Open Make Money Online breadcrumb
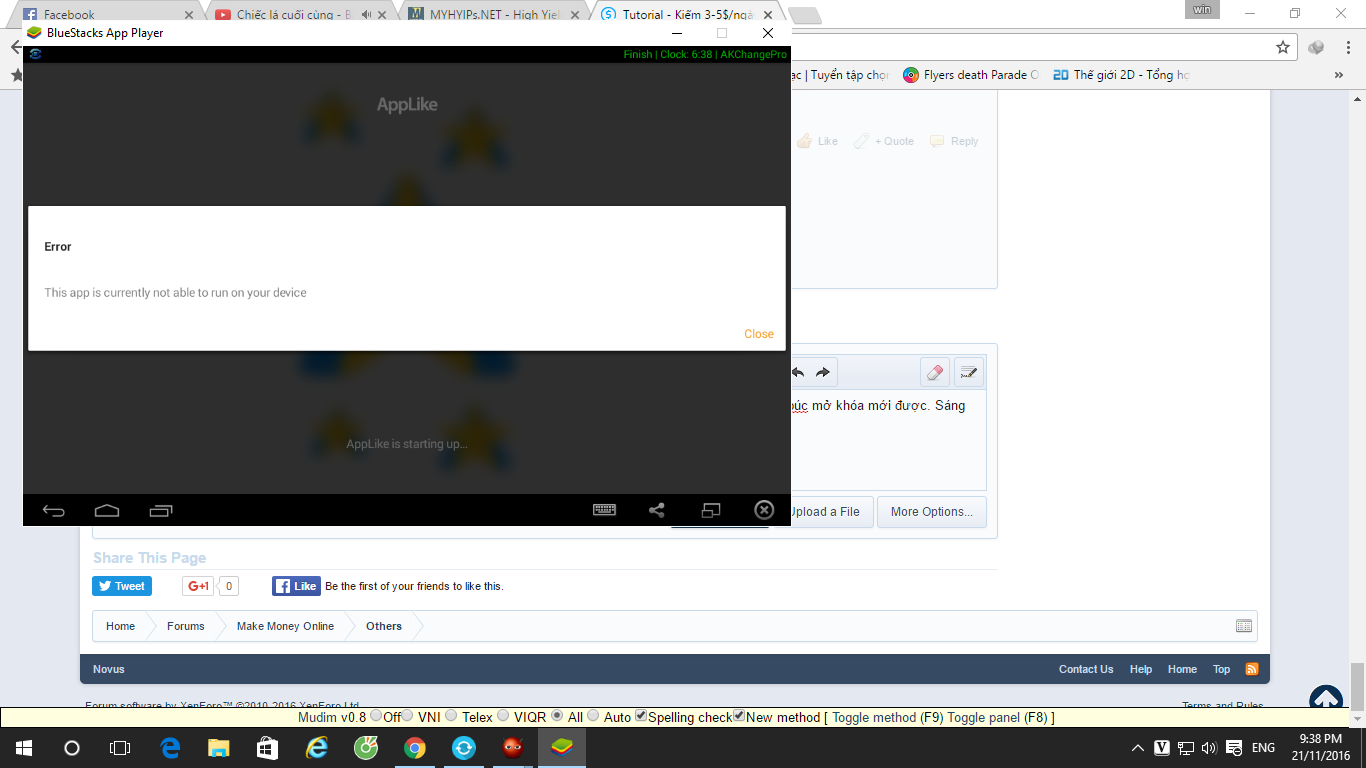1366x768 pixels. pyautogui.click(x=285, y=626)
